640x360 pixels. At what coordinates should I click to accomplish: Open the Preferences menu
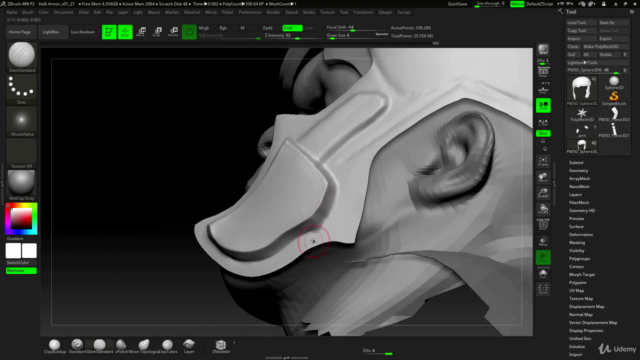[x=250, y=12]
